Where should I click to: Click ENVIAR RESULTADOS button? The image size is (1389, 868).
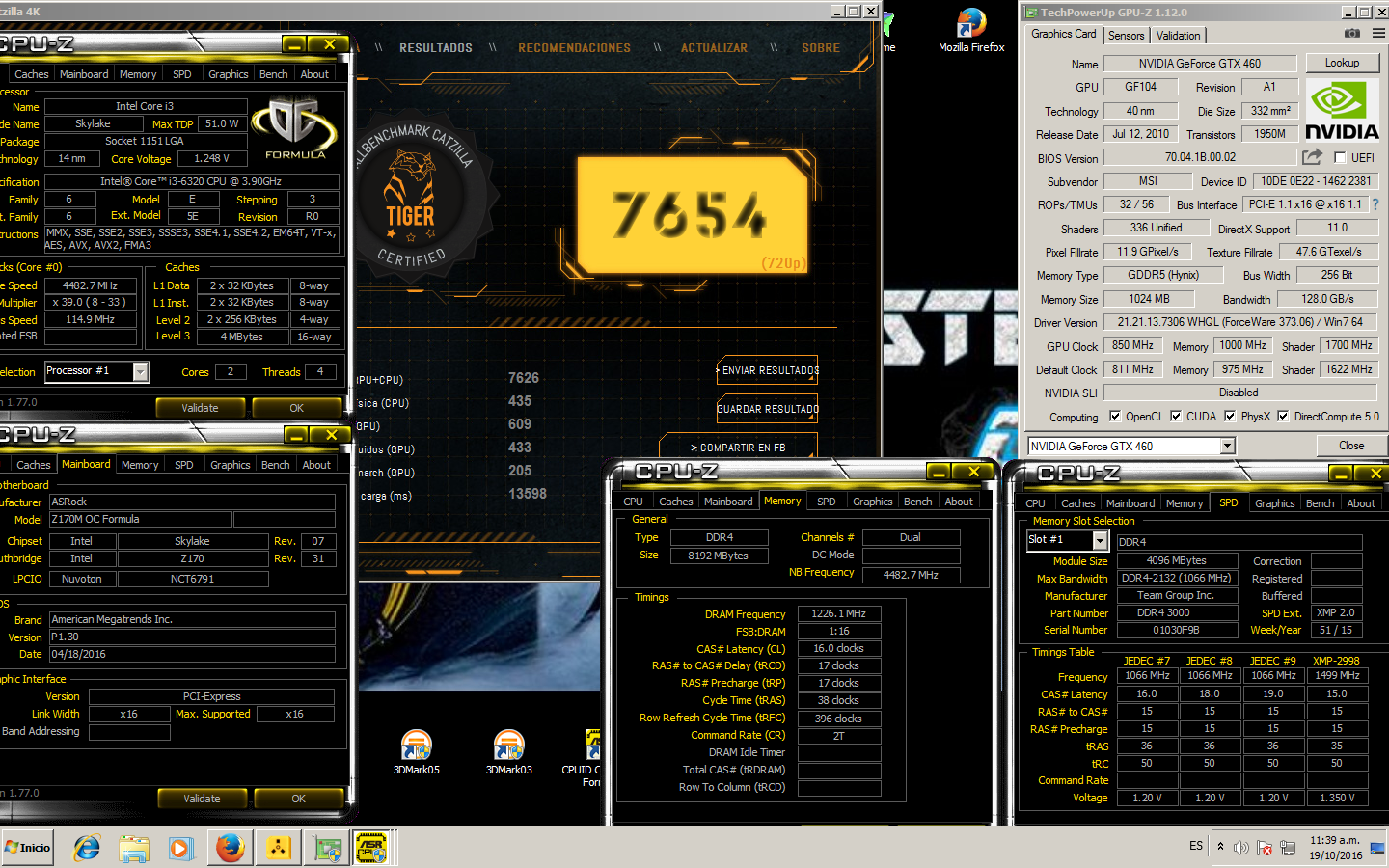point(768,370)
